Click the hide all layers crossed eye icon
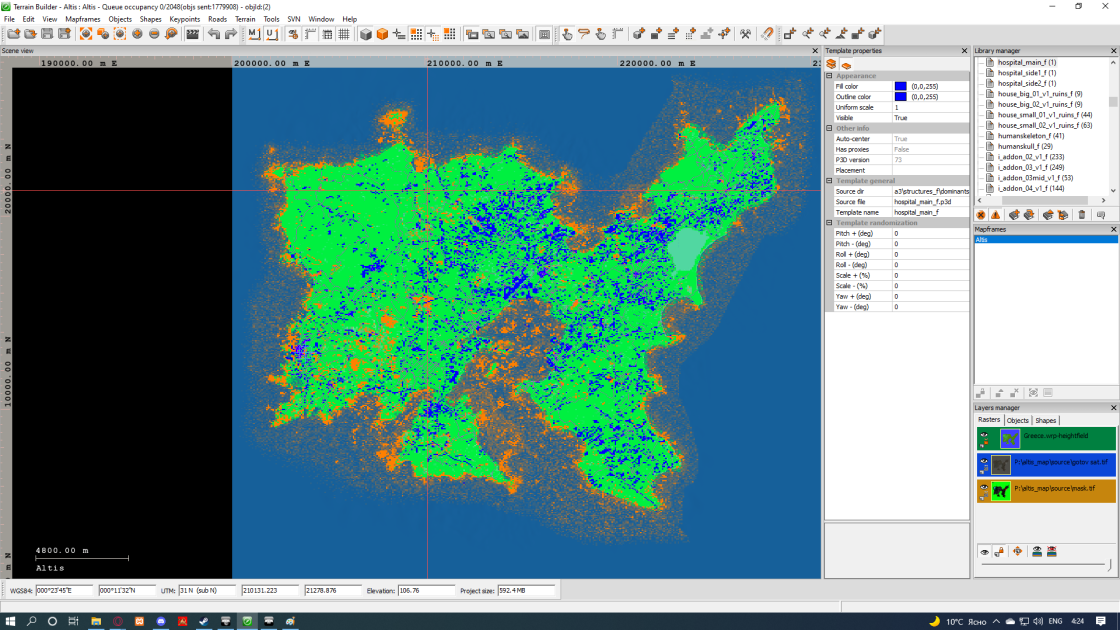This screenshot has height=630, width=1120. [1051, 551]
